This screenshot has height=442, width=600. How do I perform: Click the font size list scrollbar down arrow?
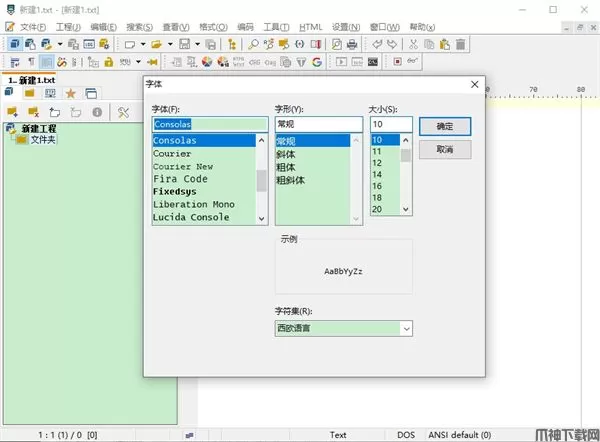click(x=406, y=209)
